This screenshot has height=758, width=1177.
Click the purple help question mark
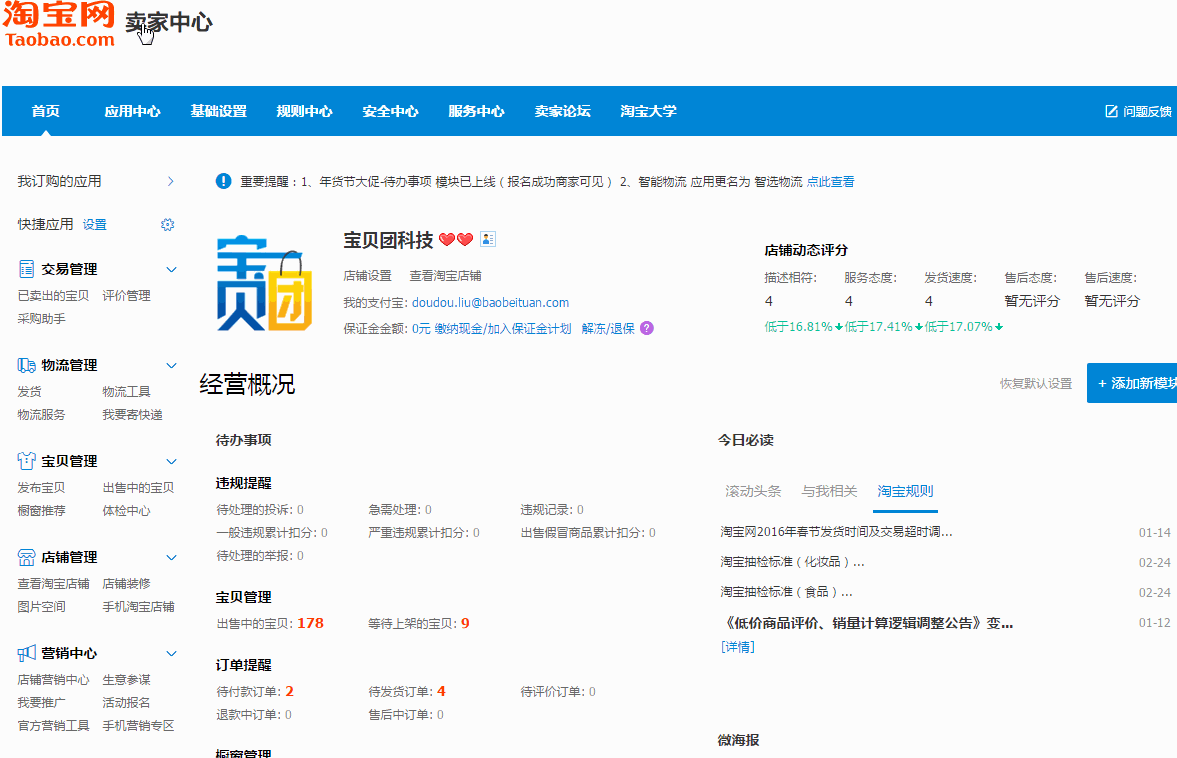tap(647, 328)
